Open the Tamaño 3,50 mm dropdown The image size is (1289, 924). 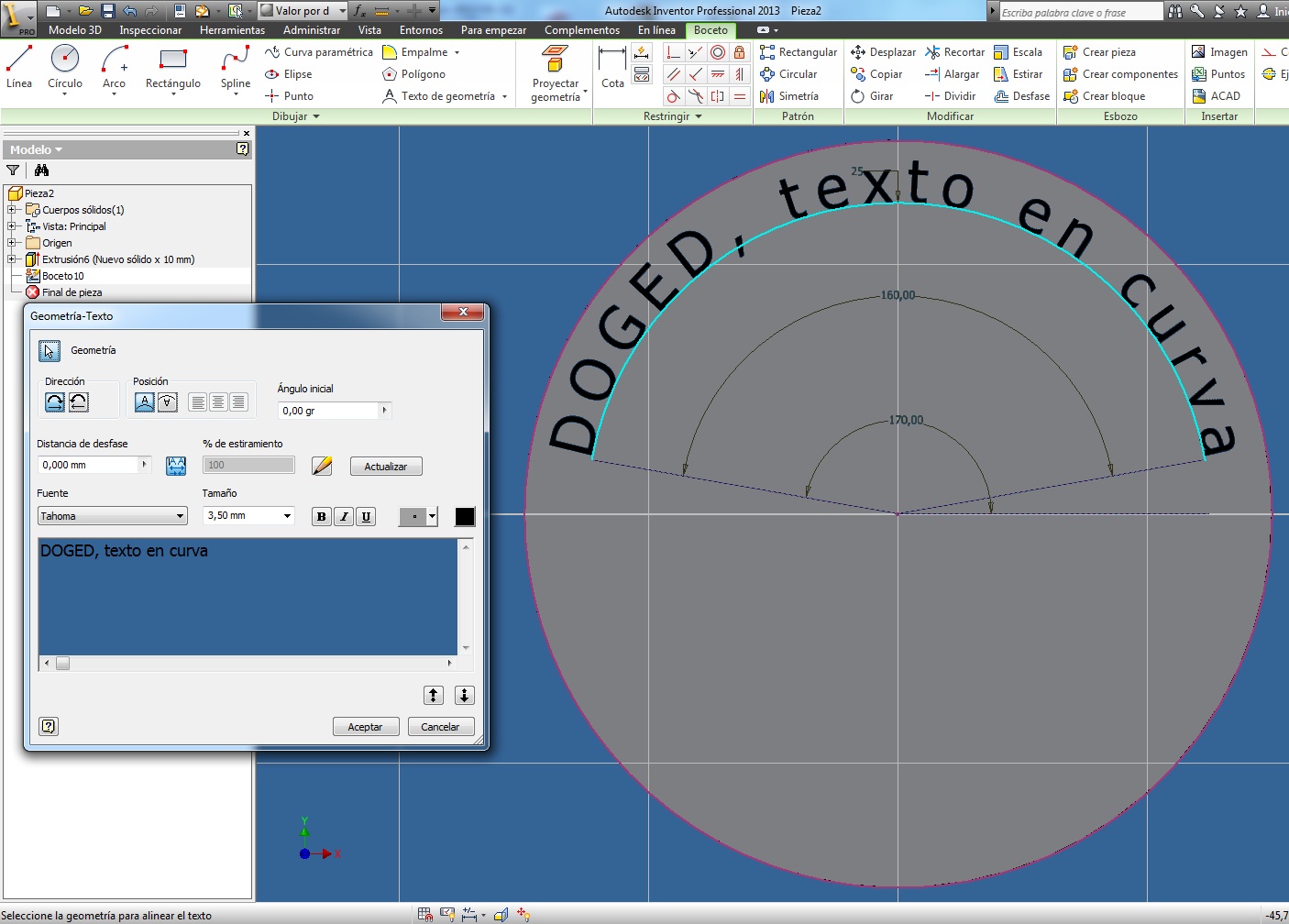coord(287,515)
